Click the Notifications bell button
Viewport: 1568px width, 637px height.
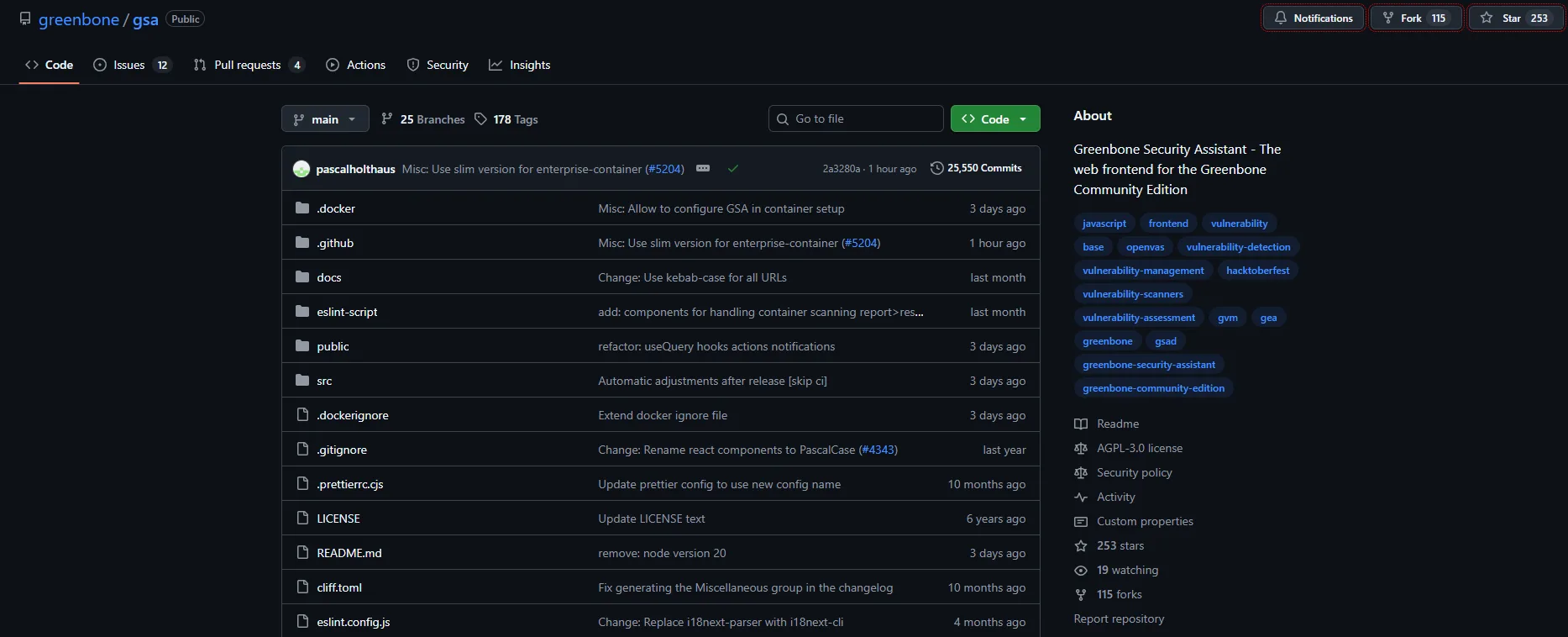click(1314, 18)
